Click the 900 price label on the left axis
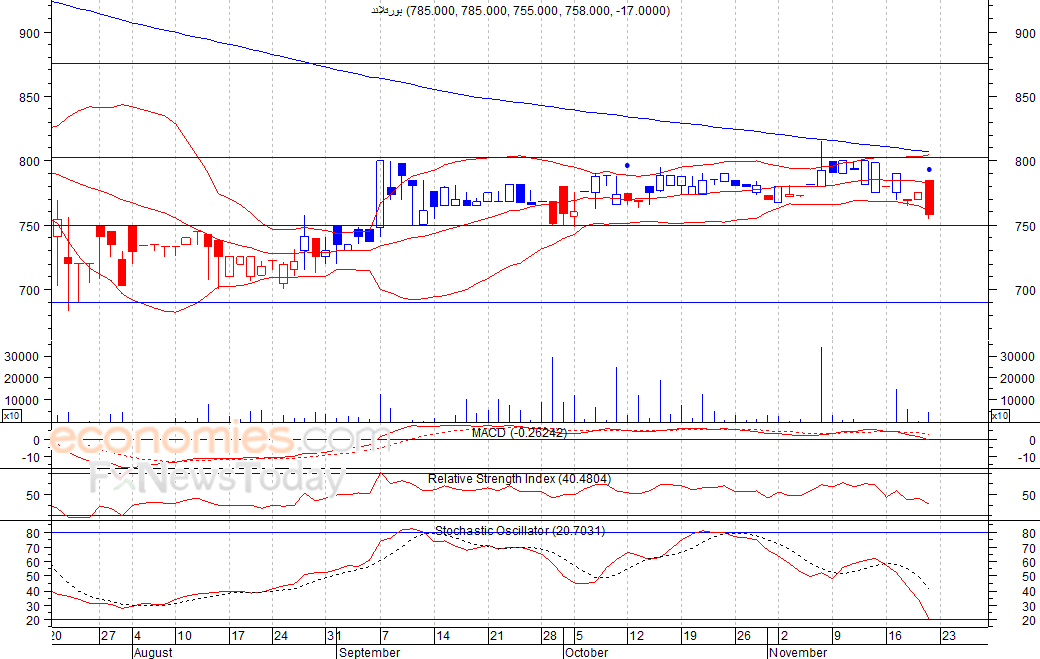Viewport: 1040px width, 659px height. coord(29,33)
